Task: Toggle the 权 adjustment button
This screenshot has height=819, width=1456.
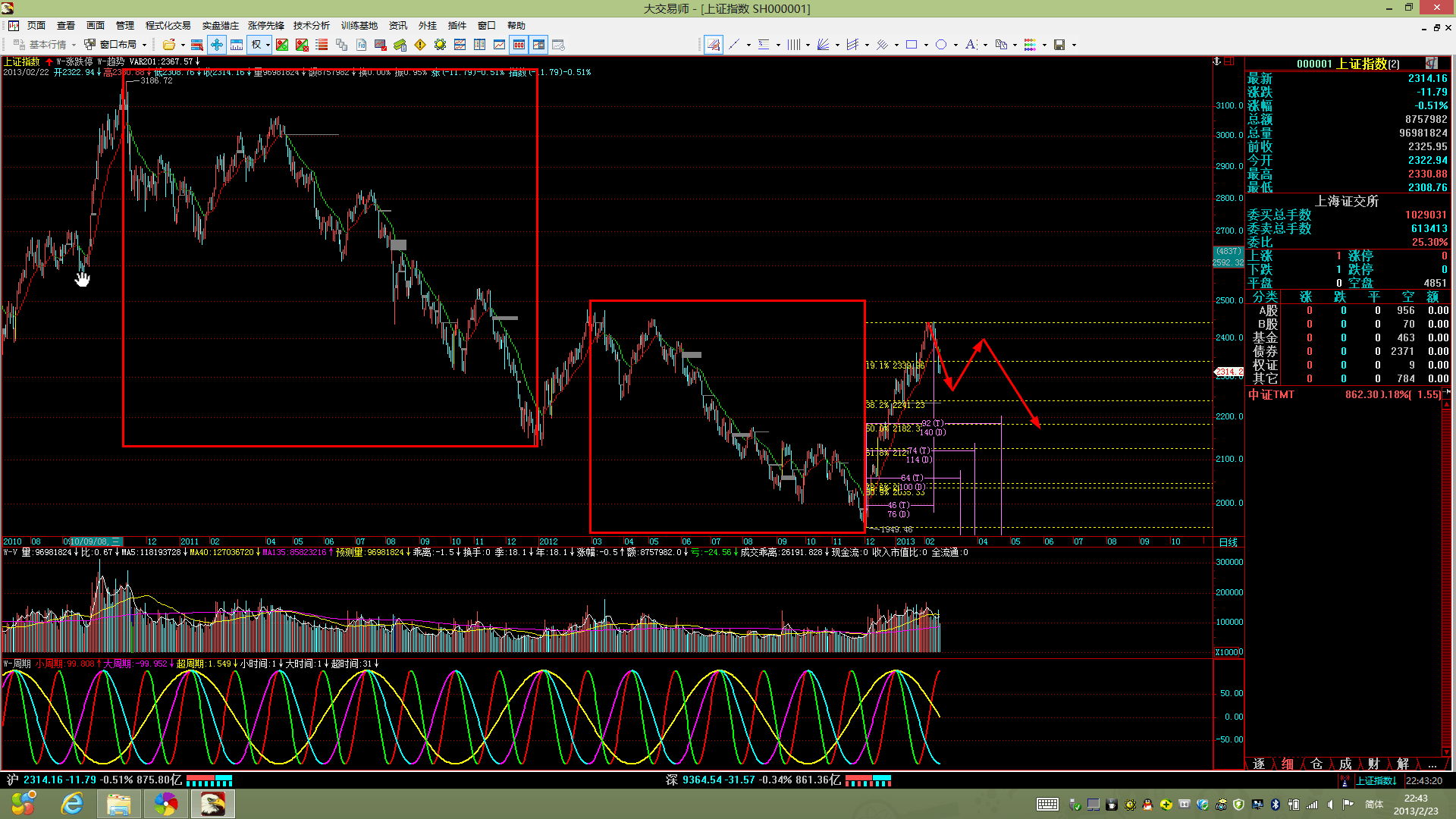Action: click(256, 45)
